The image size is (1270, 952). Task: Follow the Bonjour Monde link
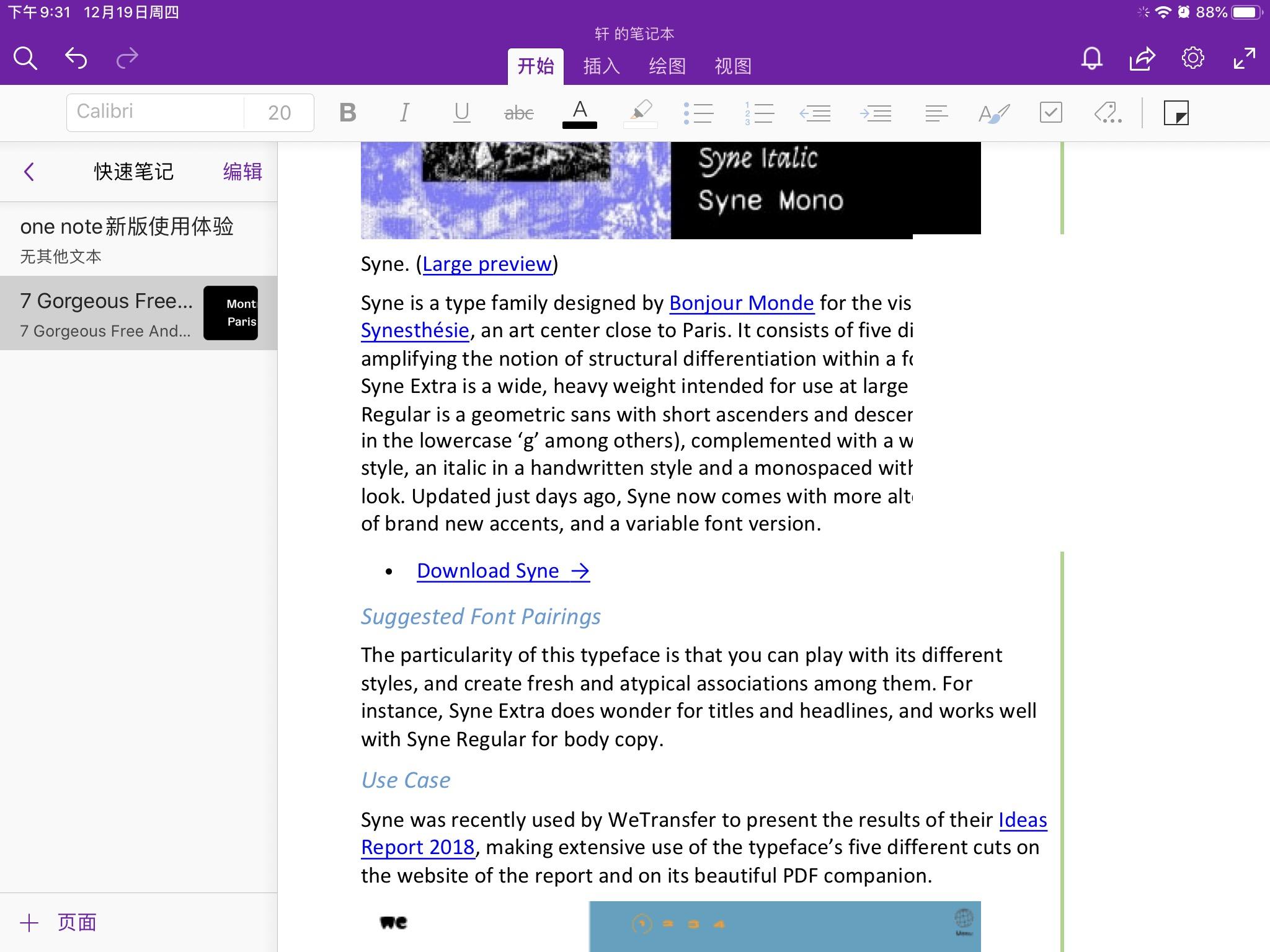[741, 303]
